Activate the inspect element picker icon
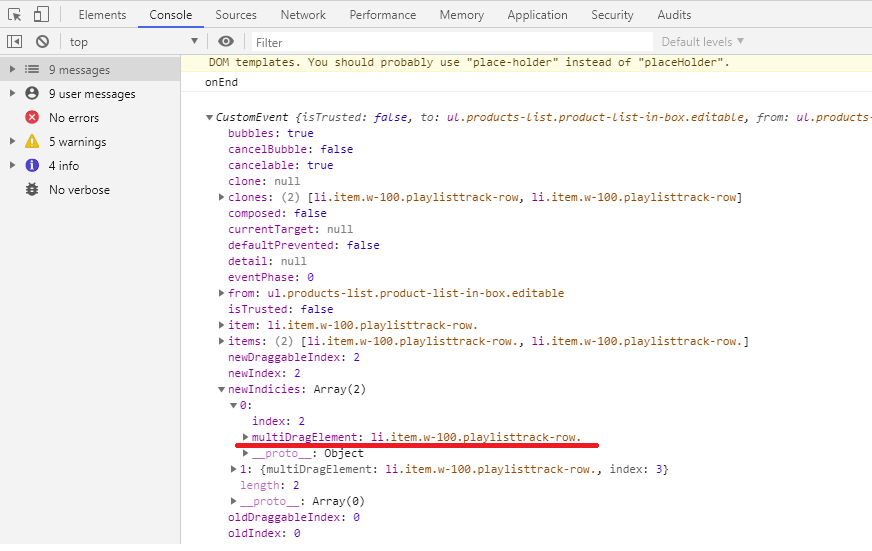Image resolution: width=872 pixels, height=551 pixels. pyautogui.click(x=15, y=14)
